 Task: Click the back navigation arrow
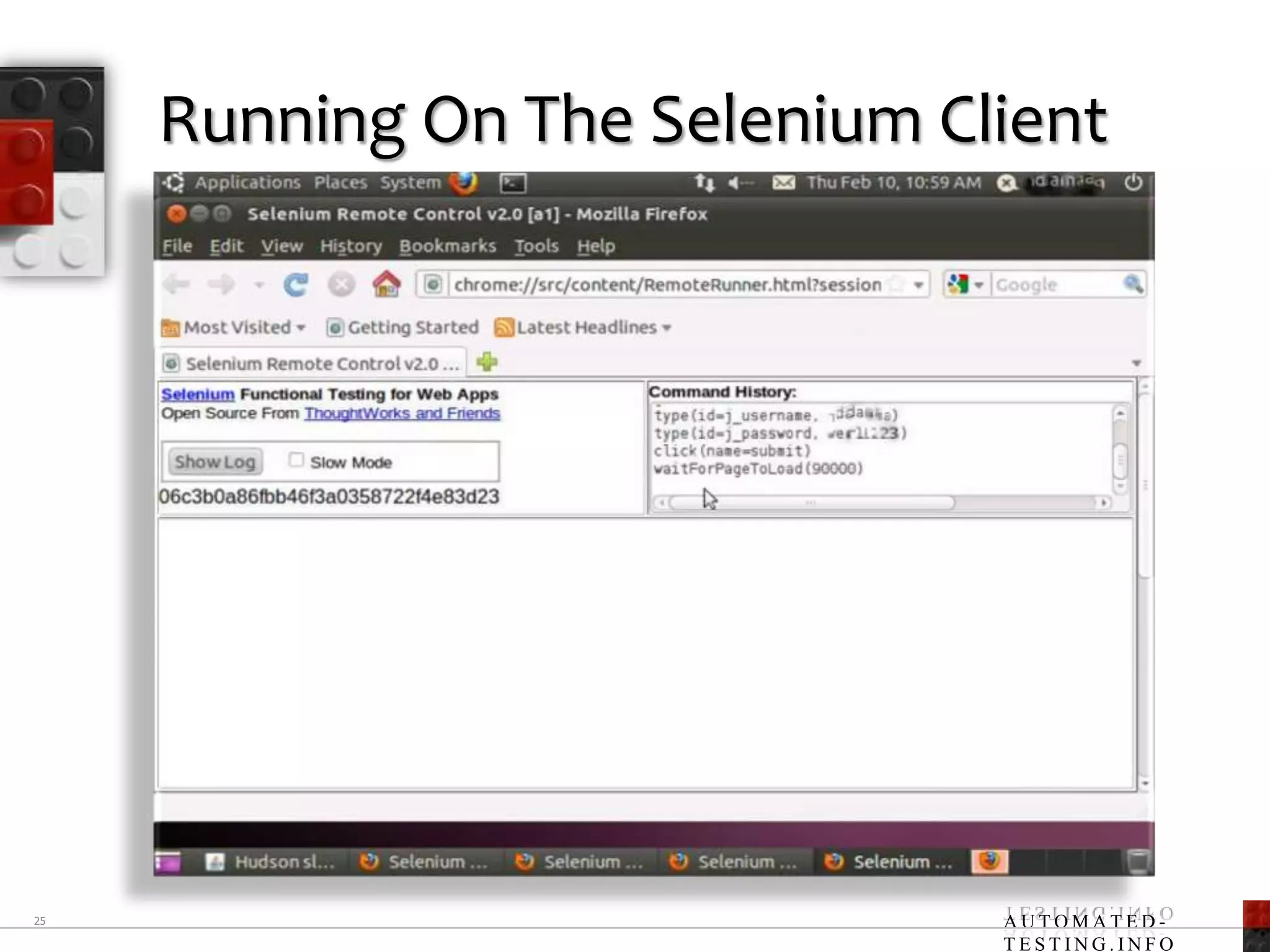177,284
